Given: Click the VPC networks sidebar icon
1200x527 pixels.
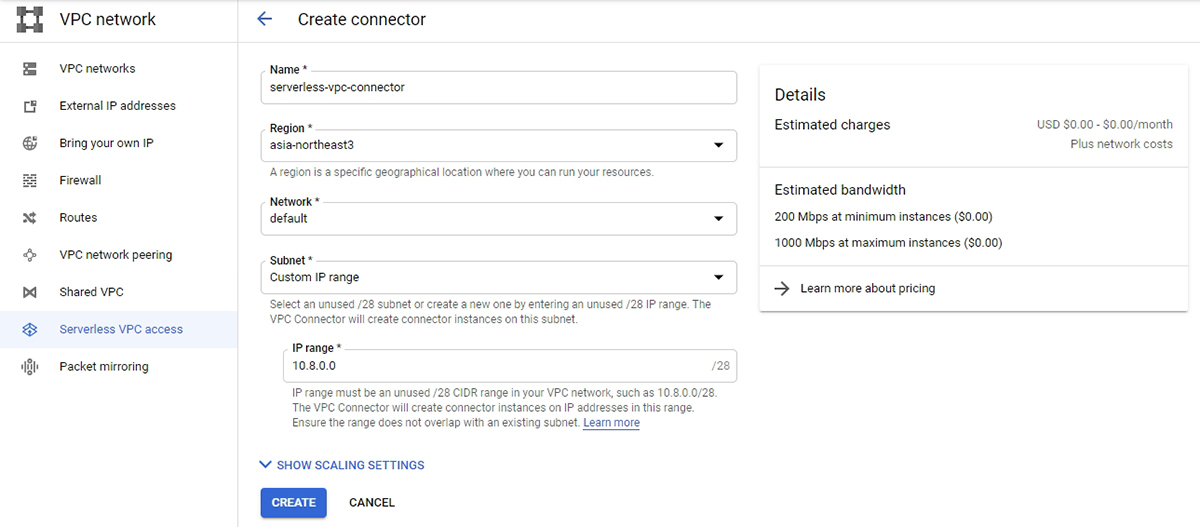Looking at the screenshot, I should 30,69.
